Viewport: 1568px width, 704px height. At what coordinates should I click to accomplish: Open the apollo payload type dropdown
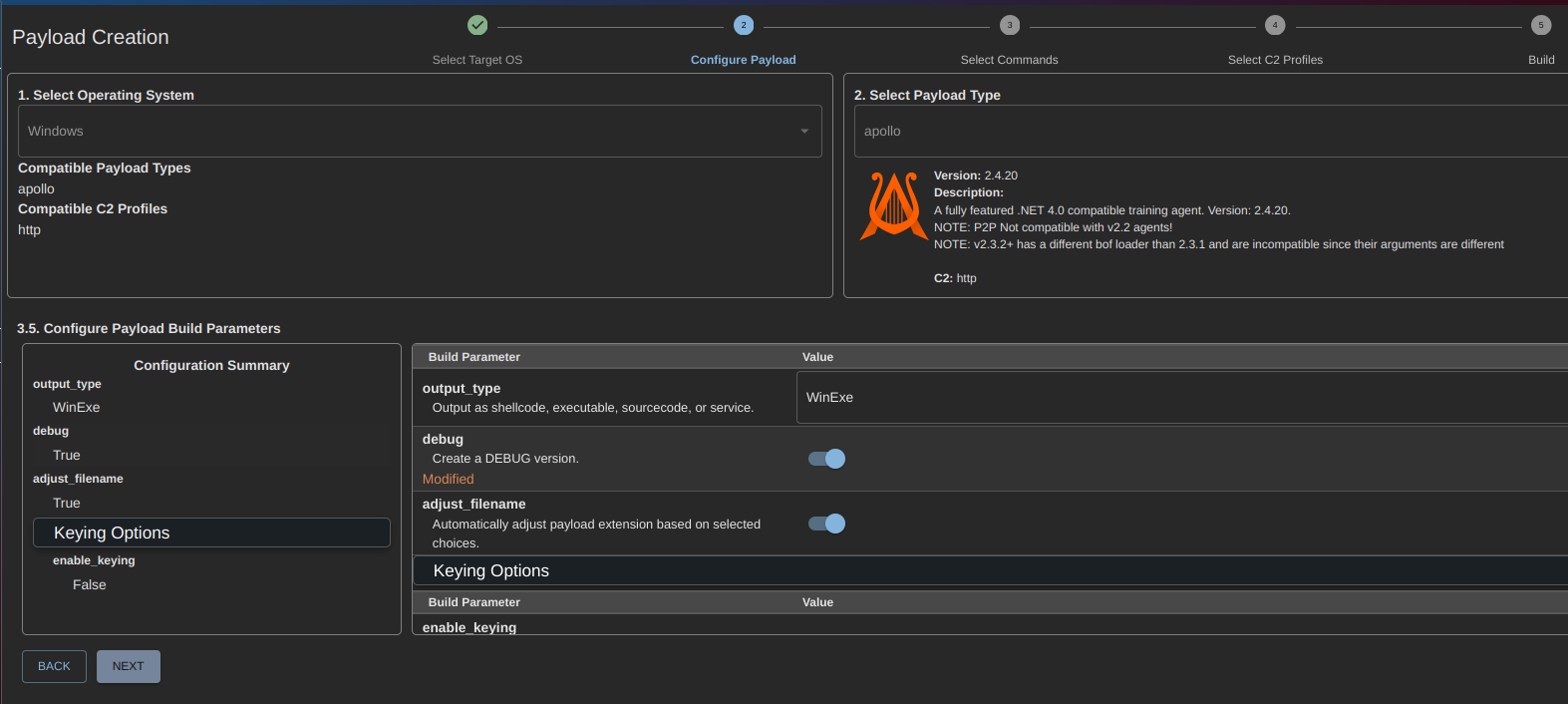pyautogui.click(x=1211, y=131)
